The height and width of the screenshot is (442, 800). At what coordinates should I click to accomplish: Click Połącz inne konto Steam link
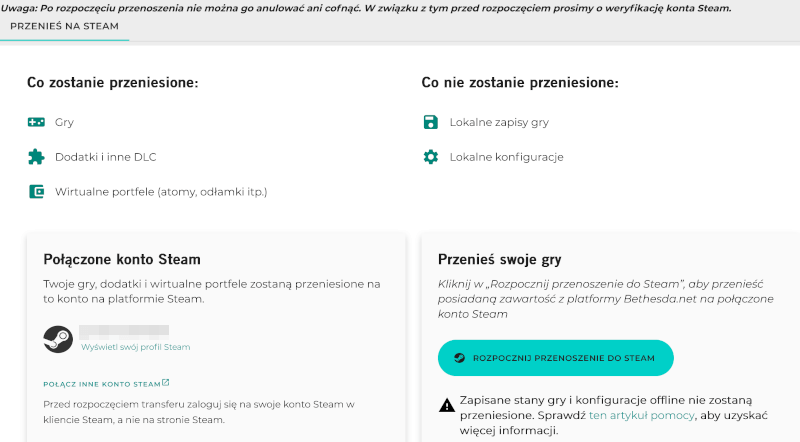pyautogui.click(x=102, y=383)
